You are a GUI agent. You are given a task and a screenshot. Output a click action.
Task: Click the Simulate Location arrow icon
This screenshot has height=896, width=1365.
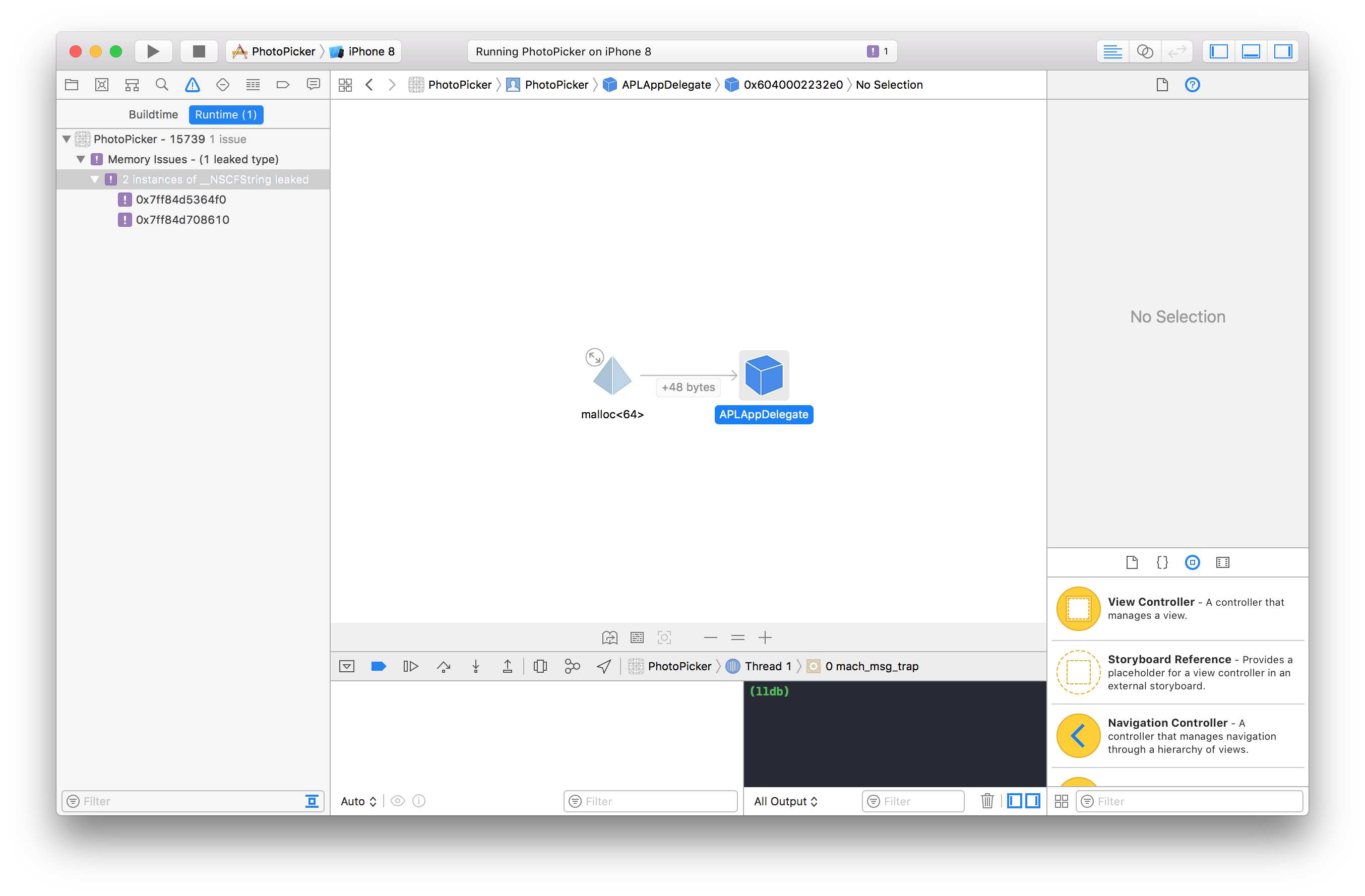click(604, 666)
